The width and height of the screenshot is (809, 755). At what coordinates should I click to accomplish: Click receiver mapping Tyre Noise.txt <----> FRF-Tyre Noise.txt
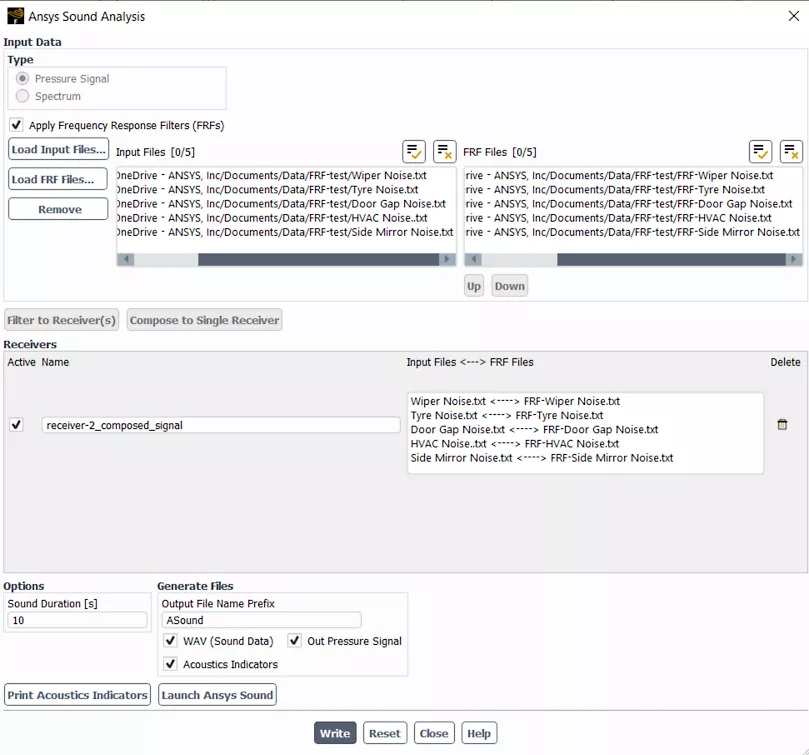(x=507, y=415)
